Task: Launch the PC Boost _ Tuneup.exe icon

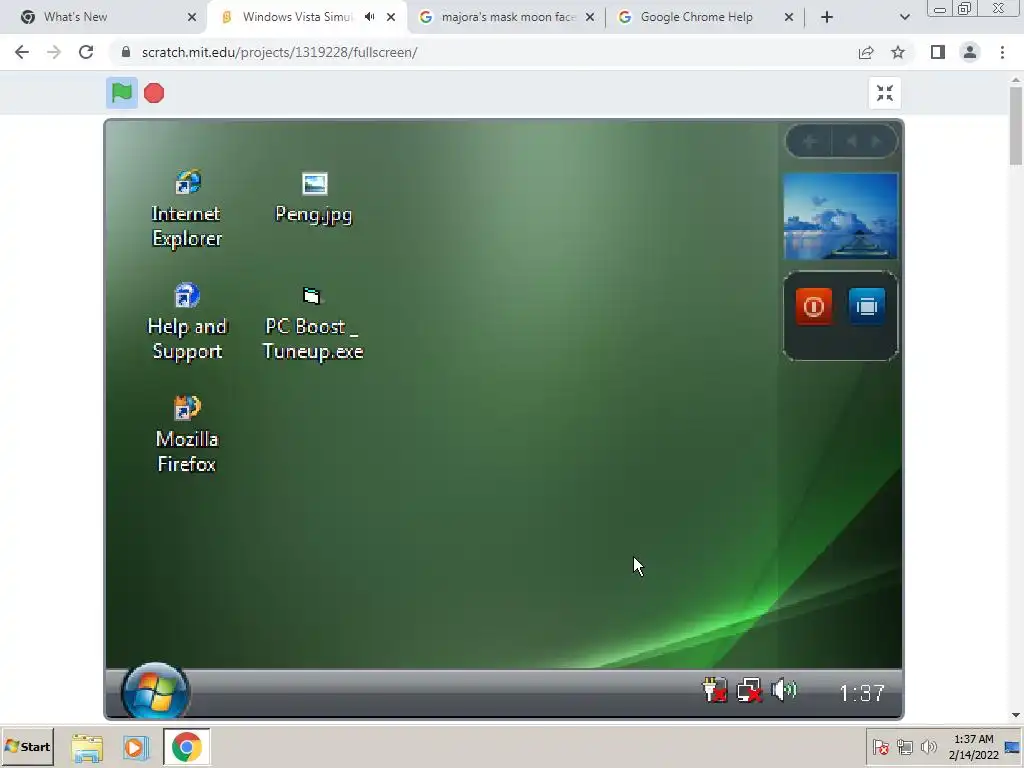Action: (x=313, y=323)
